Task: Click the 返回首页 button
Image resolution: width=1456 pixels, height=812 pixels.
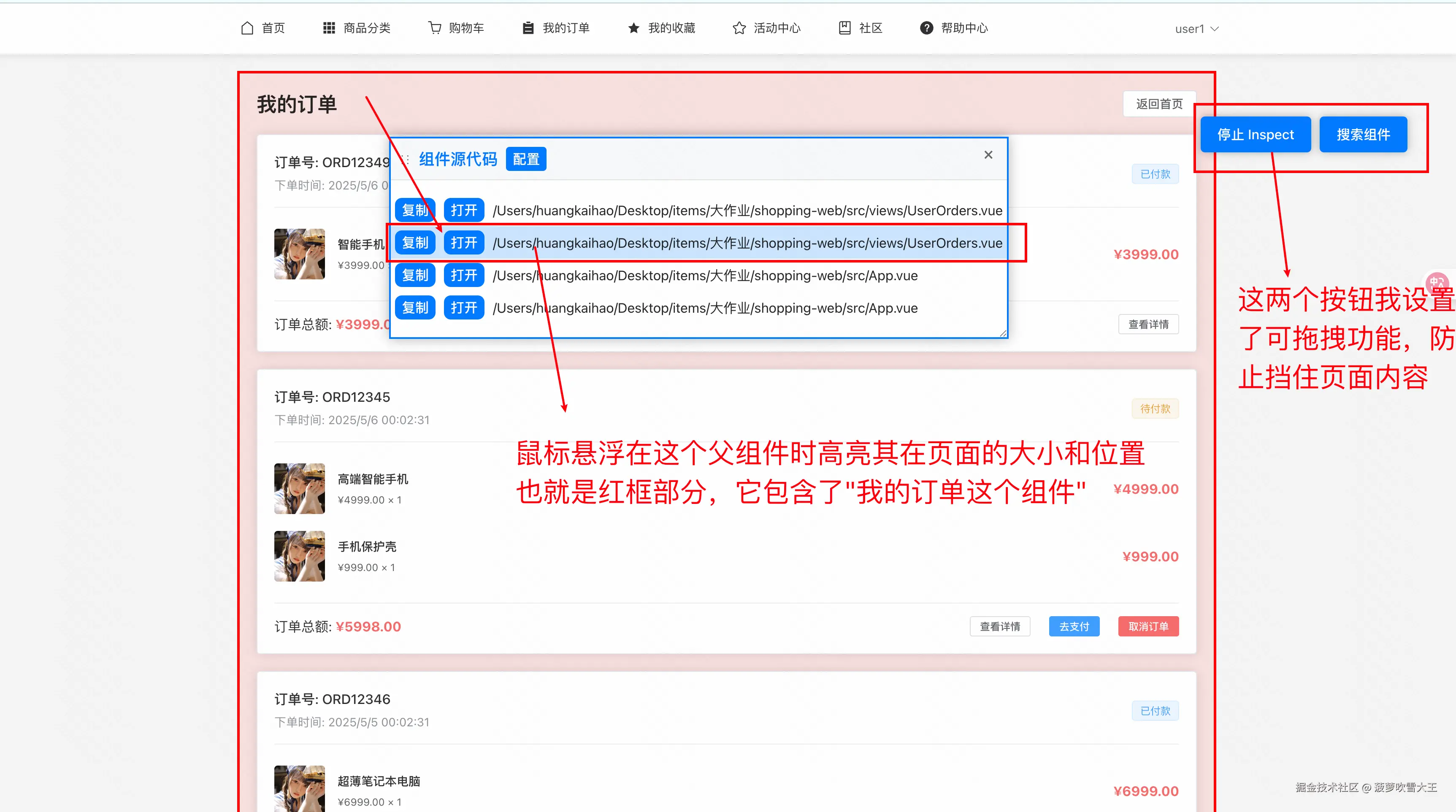Action: [x=1159, y=104]
